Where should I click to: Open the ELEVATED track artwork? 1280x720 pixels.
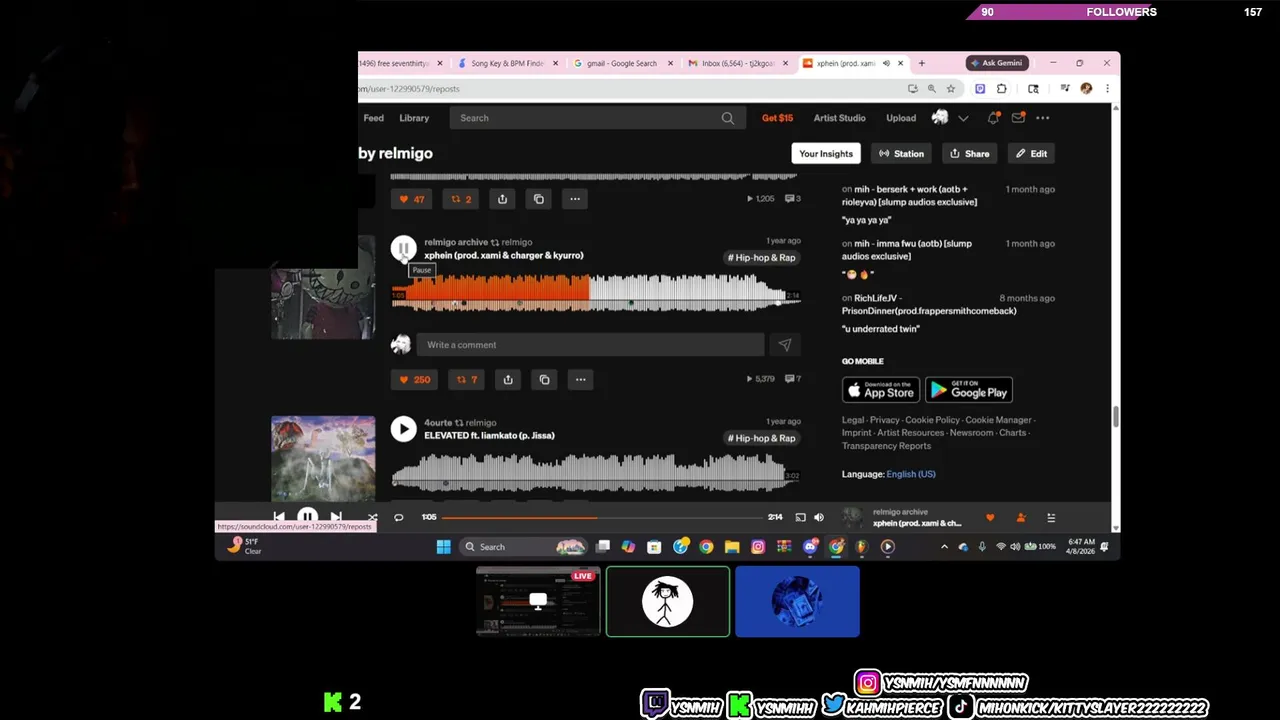pos(323,459)
